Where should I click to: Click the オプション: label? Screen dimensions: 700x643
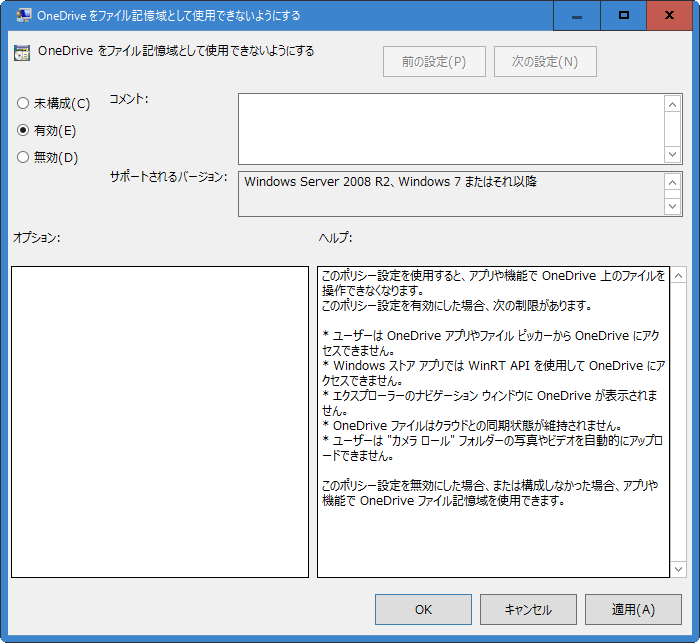pos(36,238)
